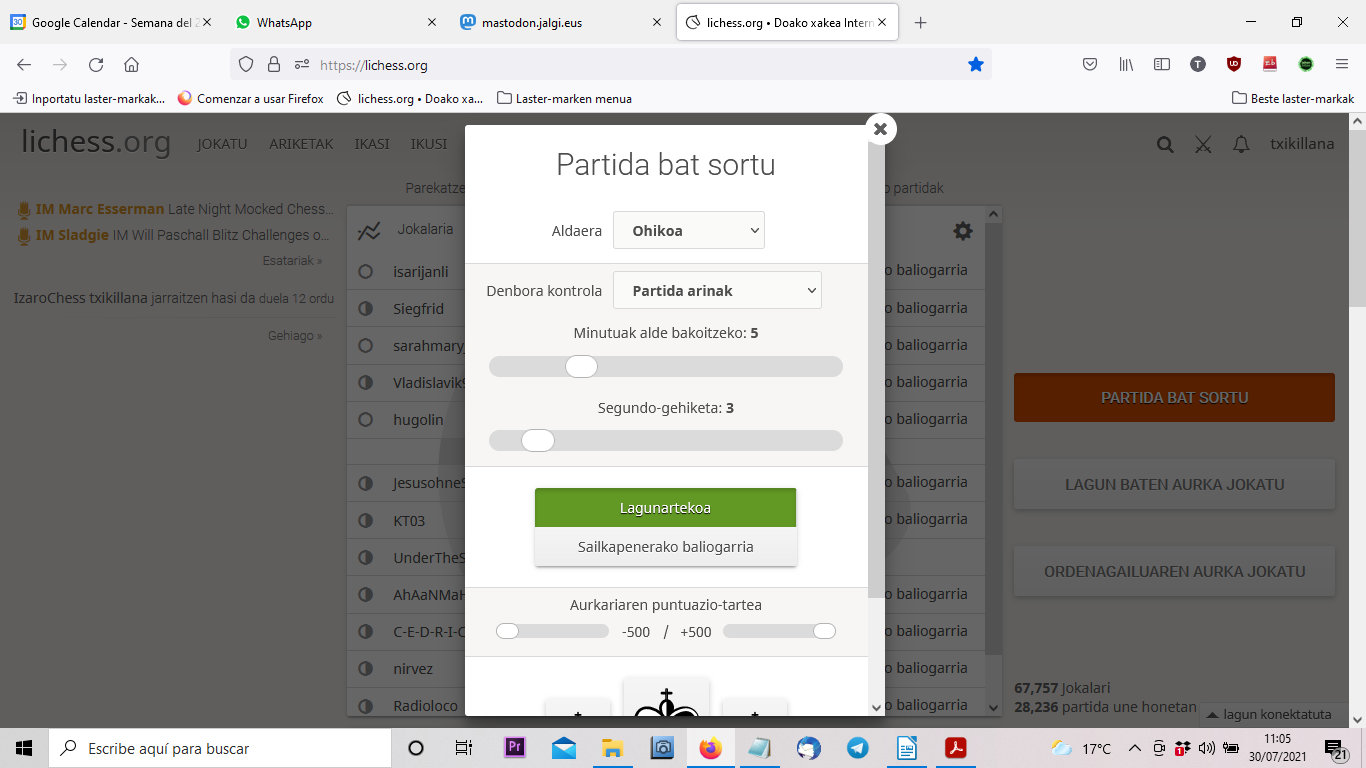Open the notifications bell icon
The image size is (1366, 768).
[1241, 144]
